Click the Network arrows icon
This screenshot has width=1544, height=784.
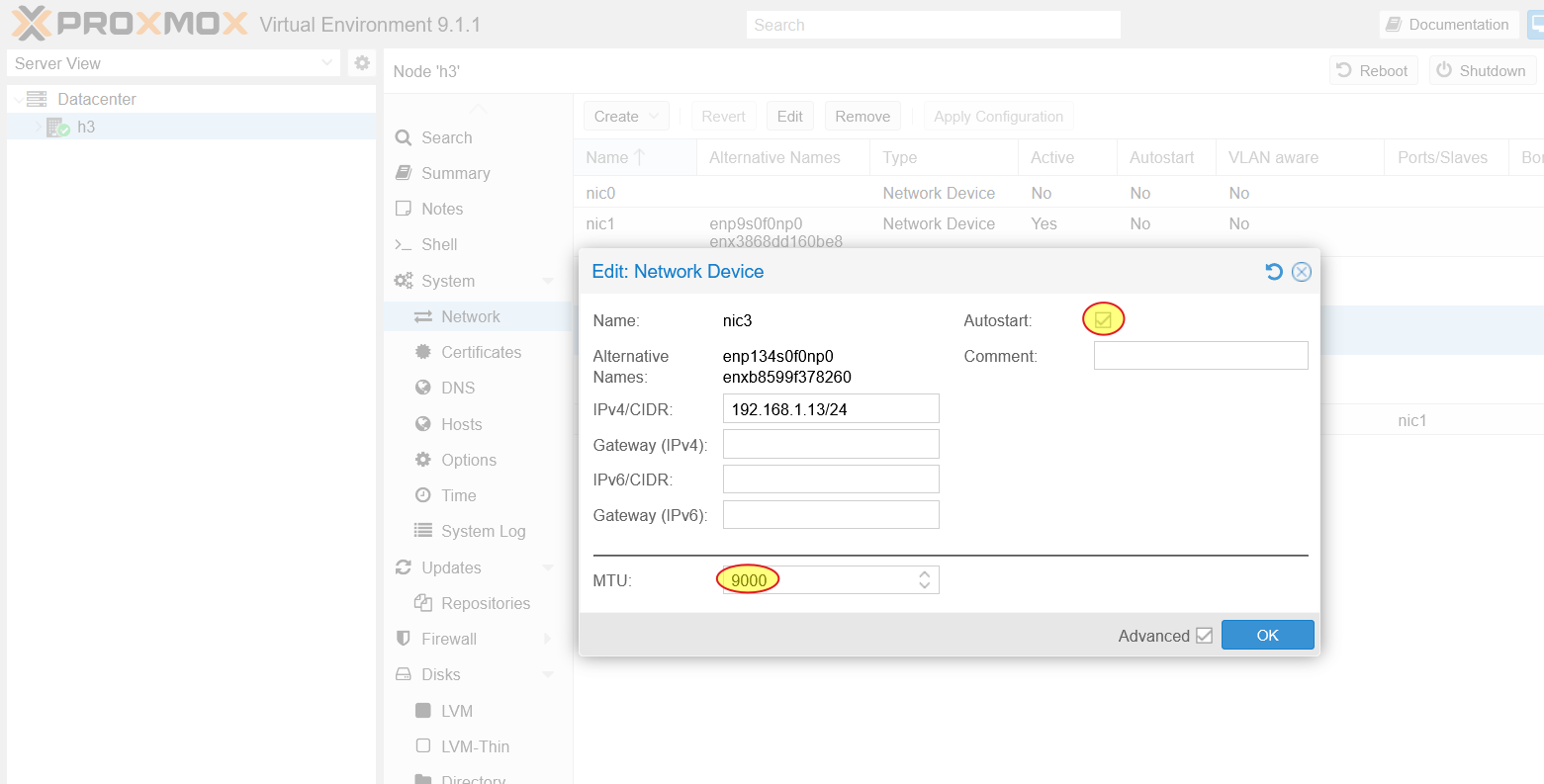423,316
